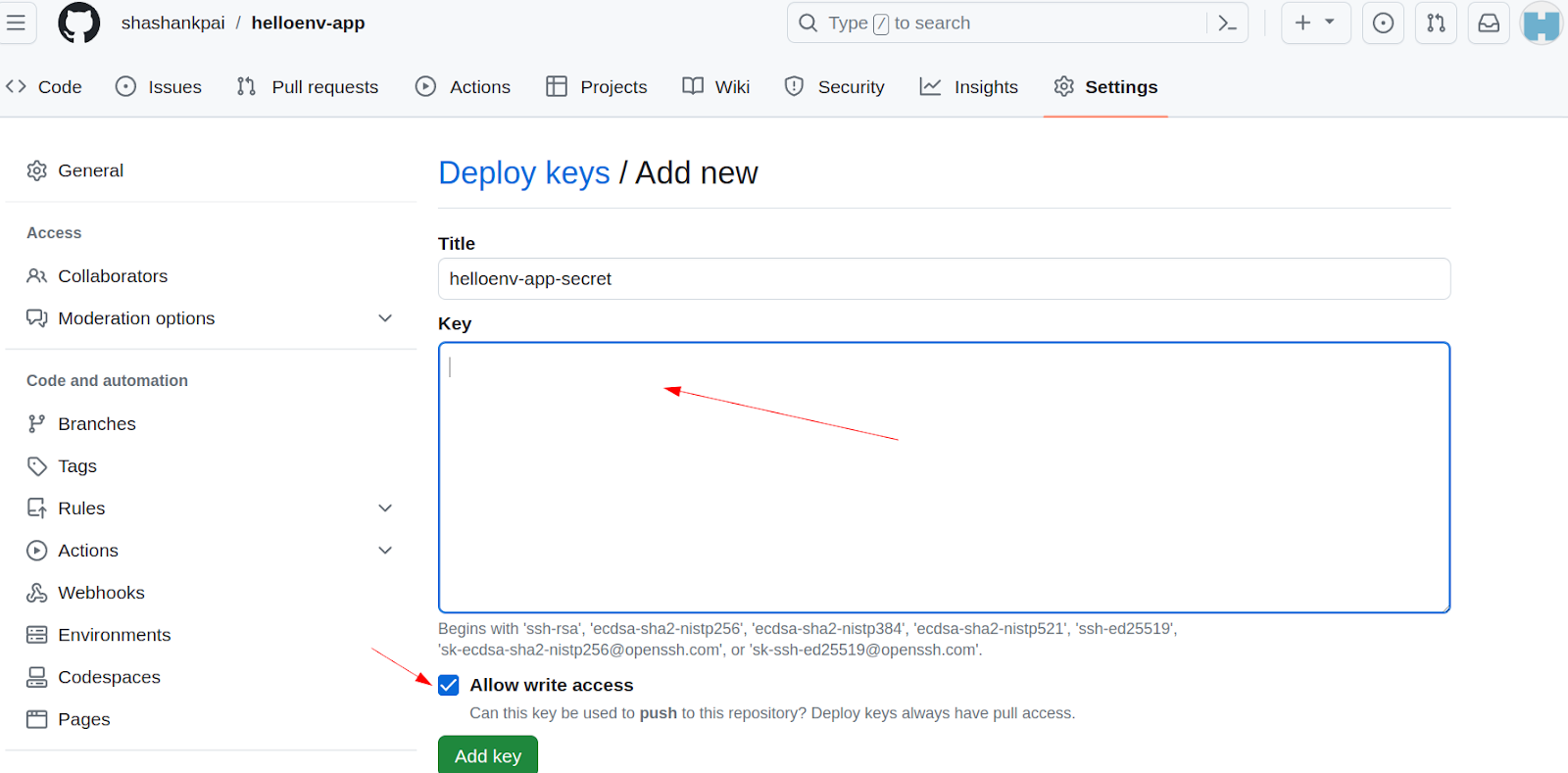The height and width of the screenshot is (773, 1568).
Task: Select the Settings tab
Action: pyautogui.click(x=1105, y=86)
